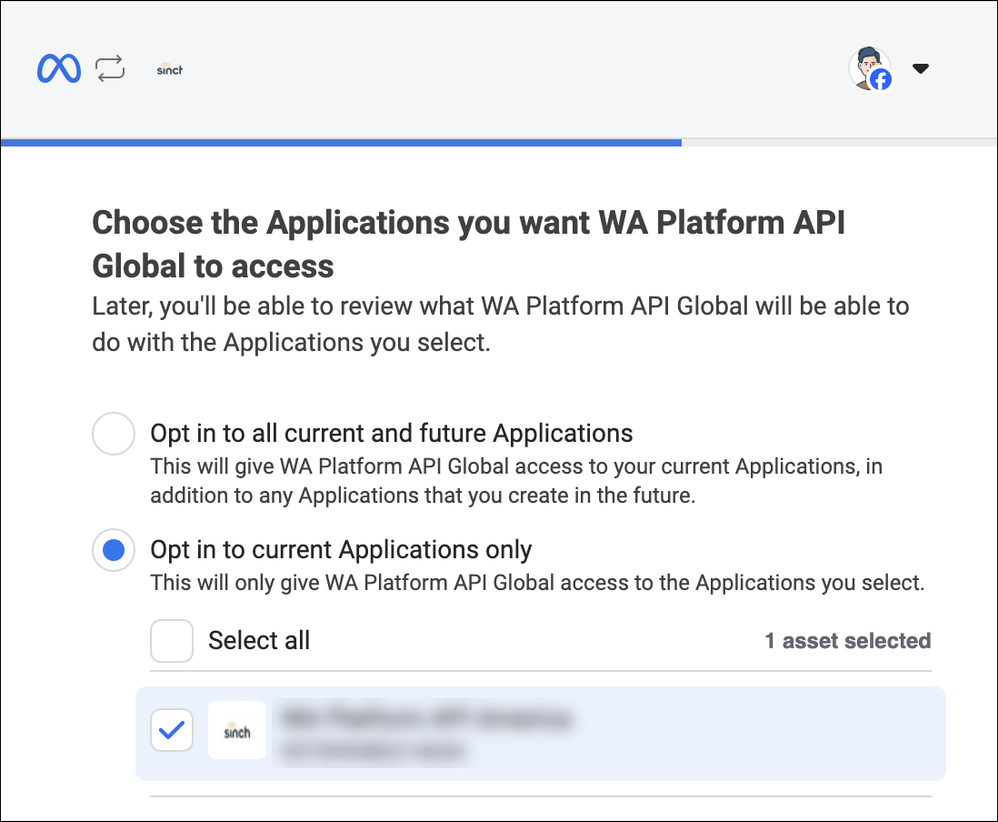Click the Facebook badge on the avatar
Image resolution: width=998 pixels, height=822 pixels.
point(882,80)
